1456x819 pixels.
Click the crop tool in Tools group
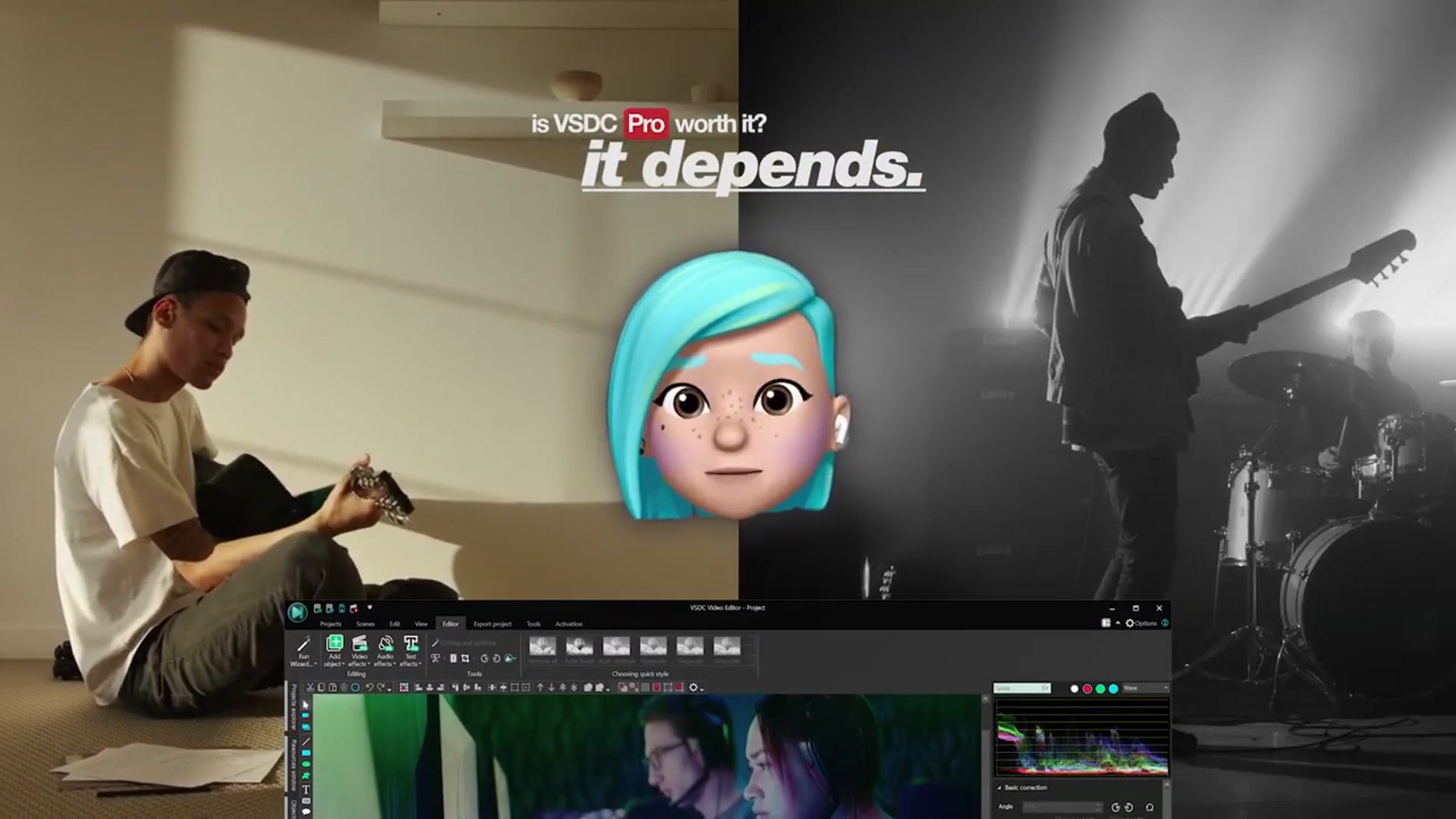pos(465,658)
